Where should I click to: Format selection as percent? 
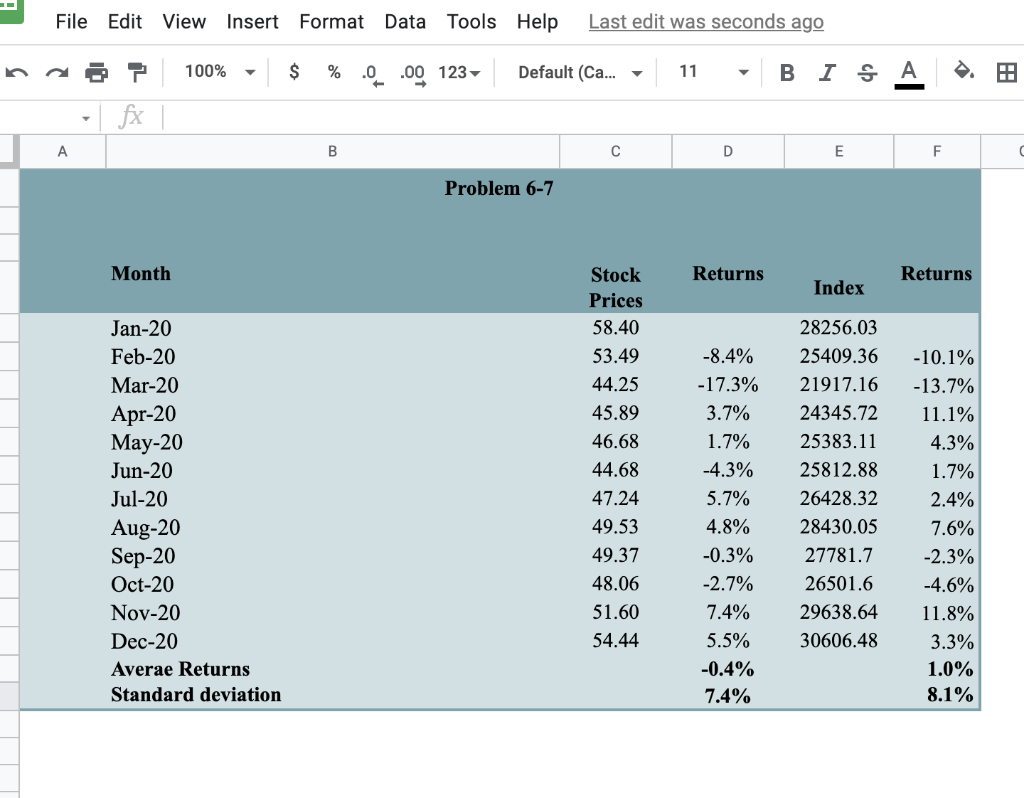pos(333,72)
